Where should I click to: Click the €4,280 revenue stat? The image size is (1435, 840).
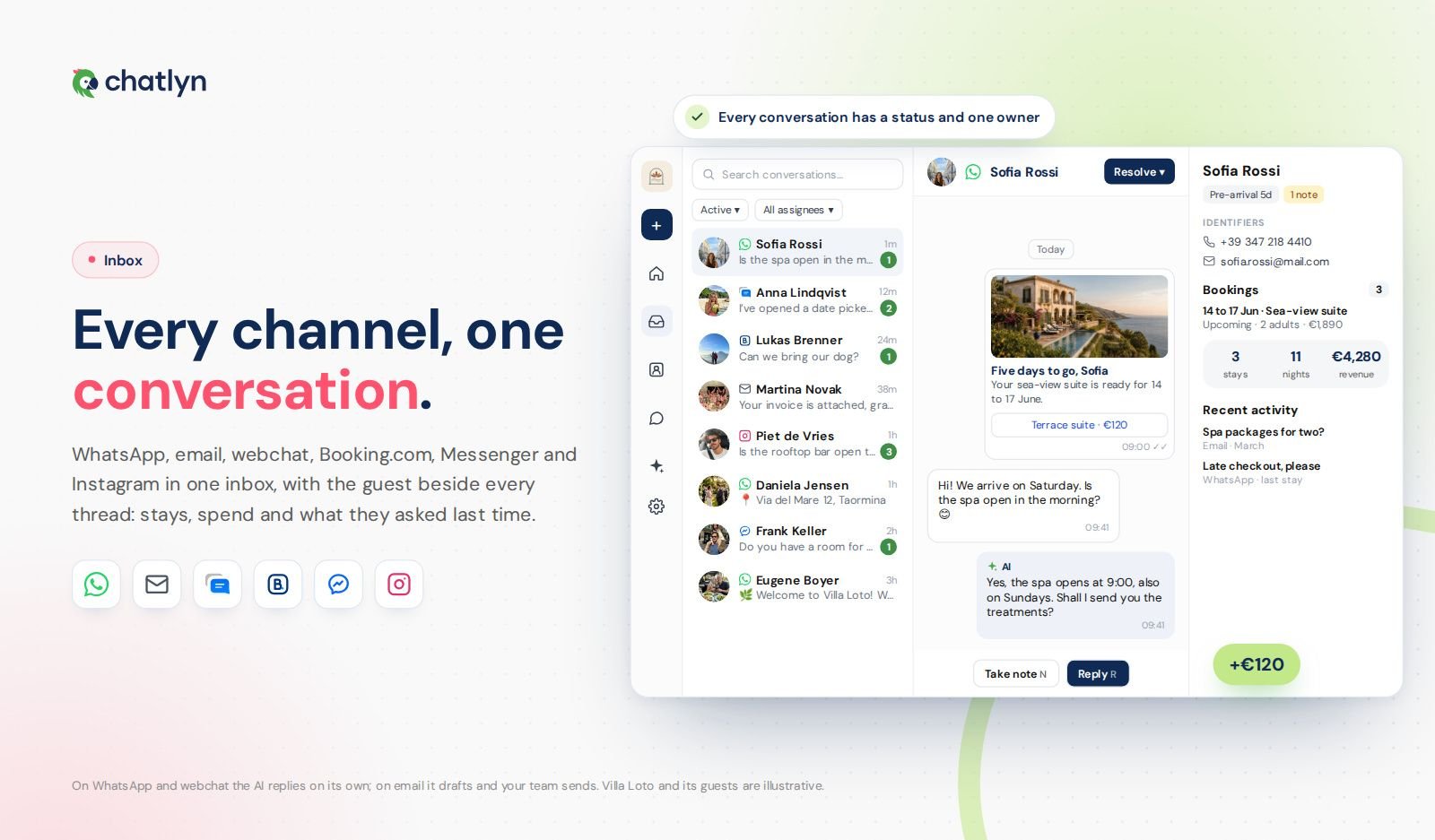pos(1356,363)
